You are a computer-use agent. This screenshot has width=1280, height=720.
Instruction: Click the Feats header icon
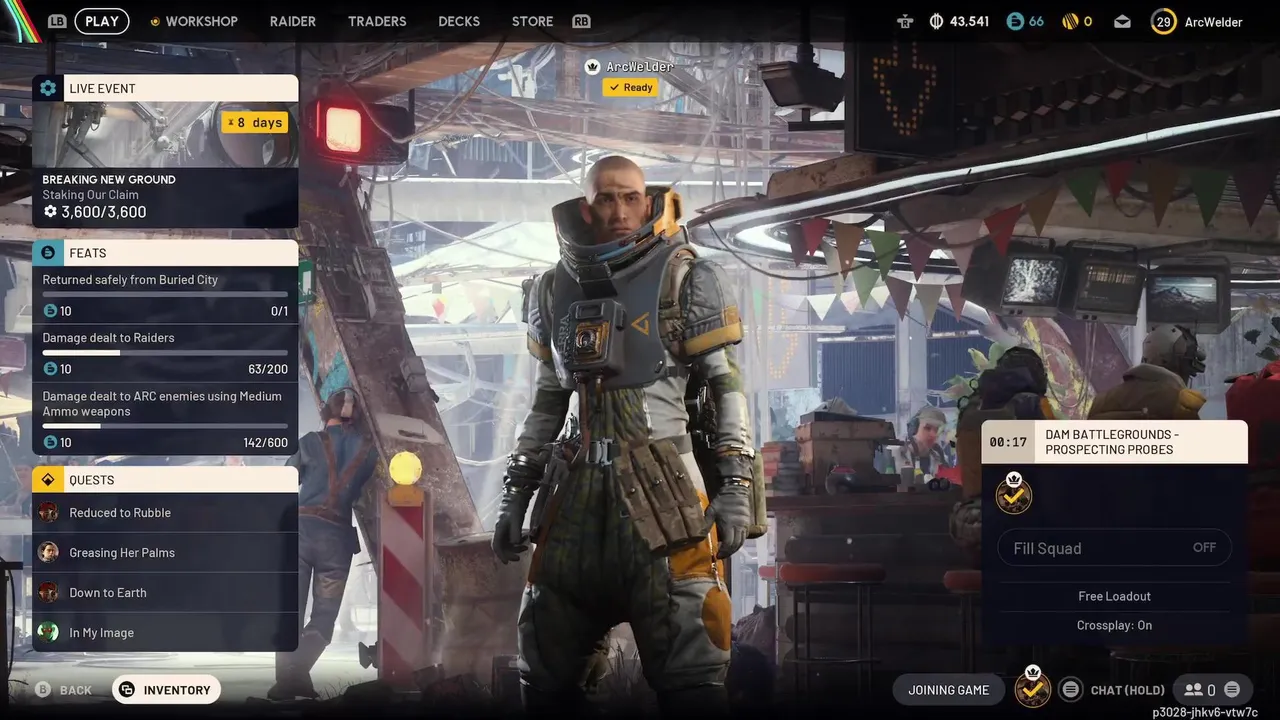[48, 253]
